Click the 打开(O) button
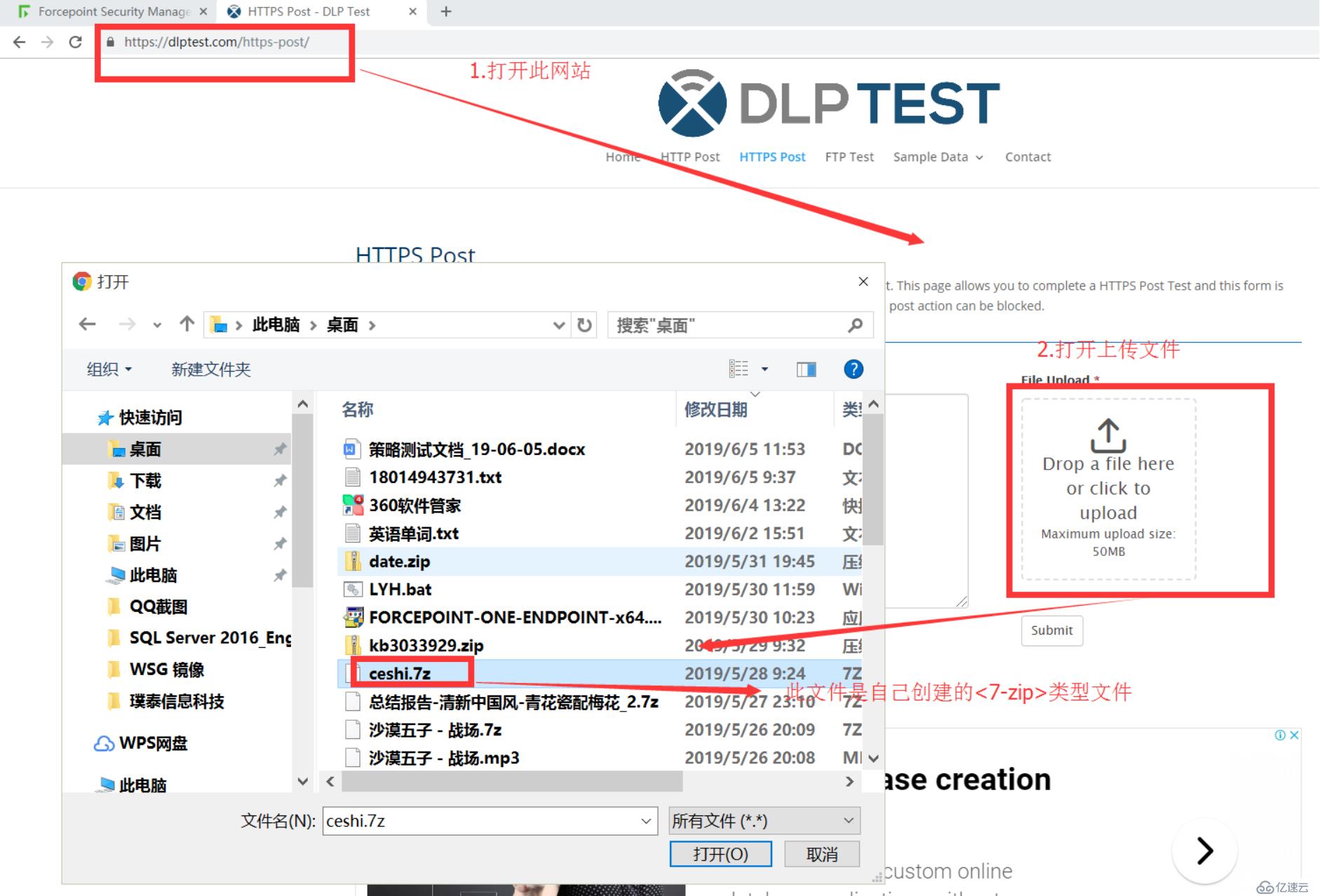 [720, 854]
